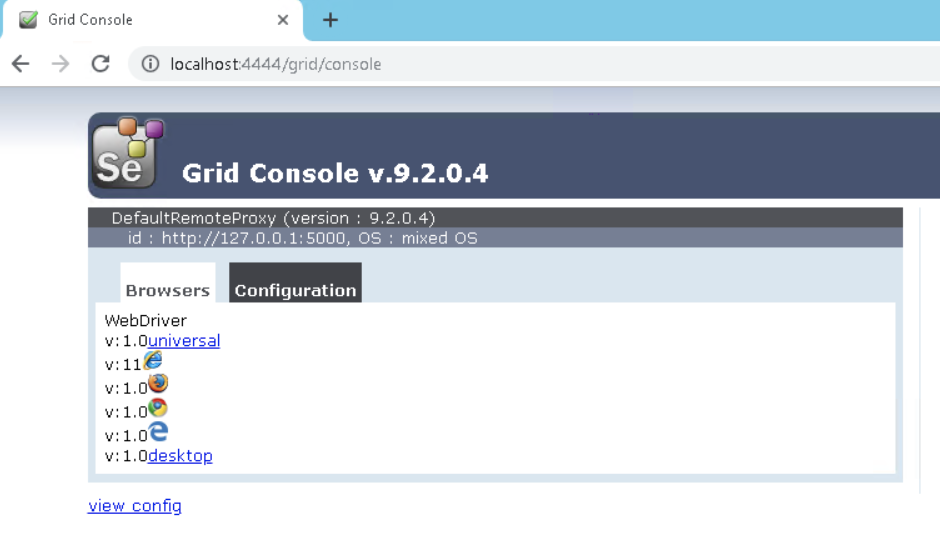The width and height of the screenshot is (940, 536).
Task: Reload the Grid Console page
Action: pyautogui.click(x=101, y=64)
